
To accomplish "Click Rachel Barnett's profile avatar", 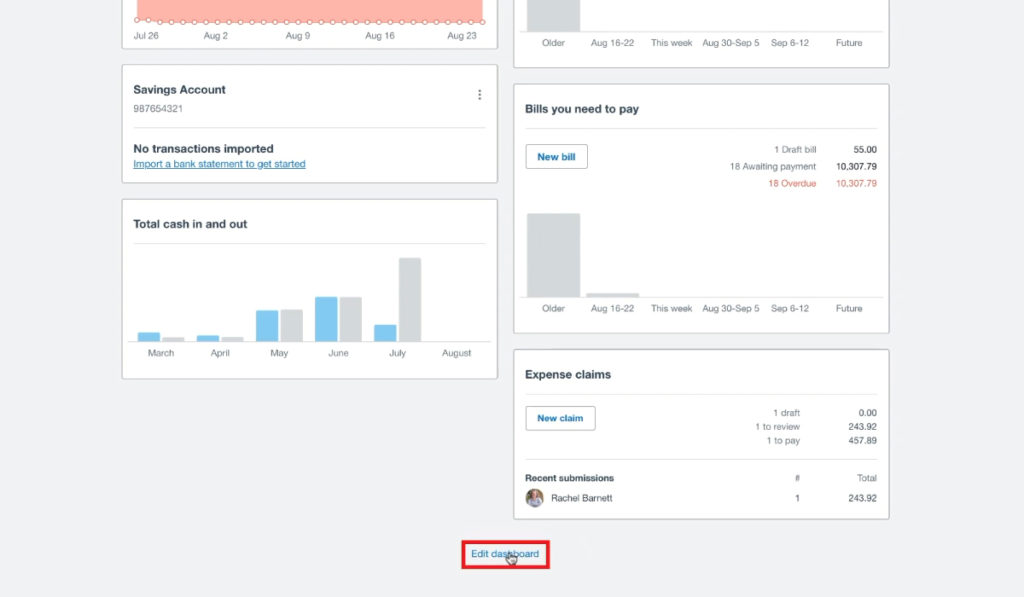I will [534, 497].
